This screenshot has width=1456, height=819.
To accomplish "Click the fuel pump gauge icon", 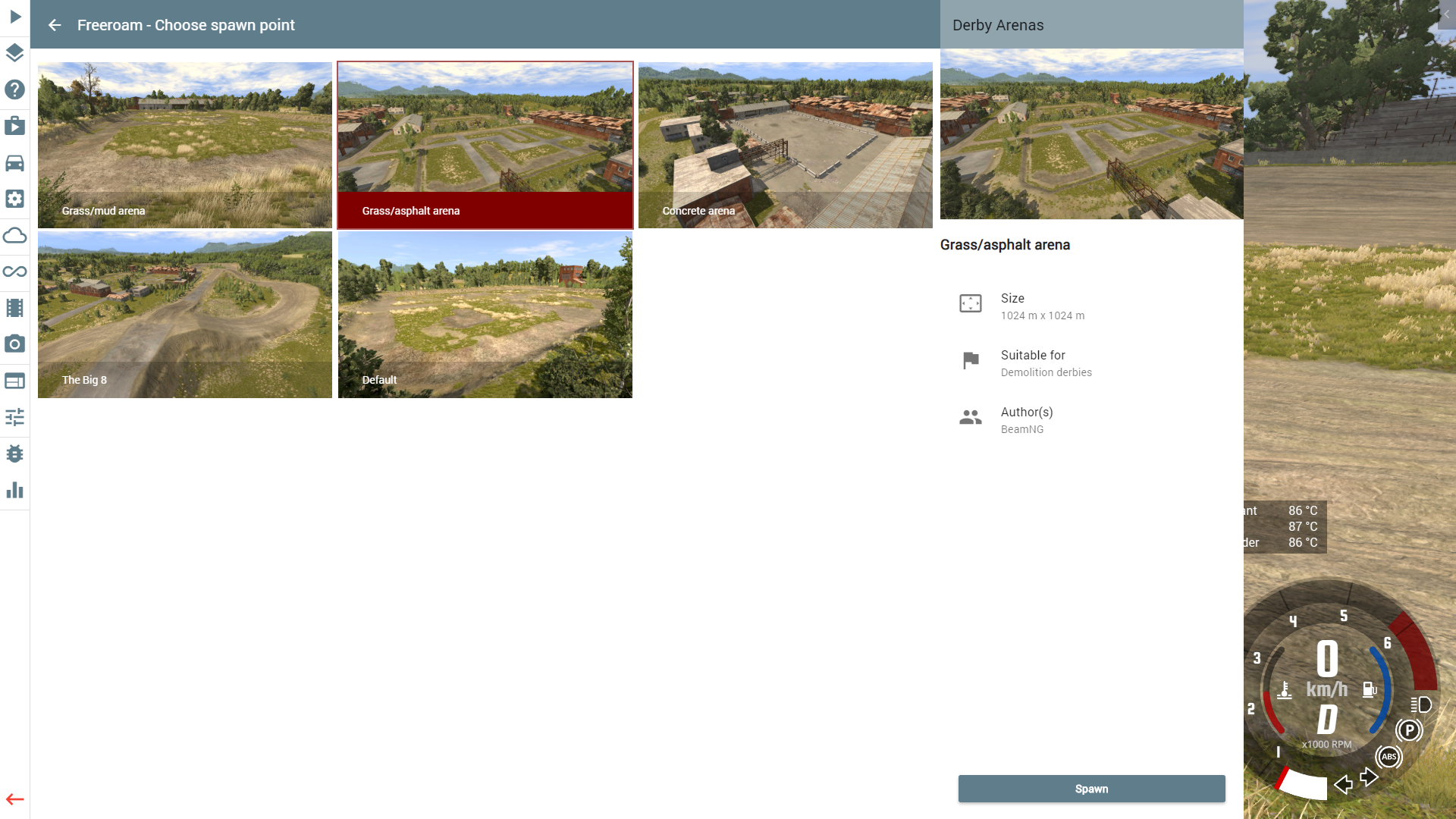I will coord(1370,689).
